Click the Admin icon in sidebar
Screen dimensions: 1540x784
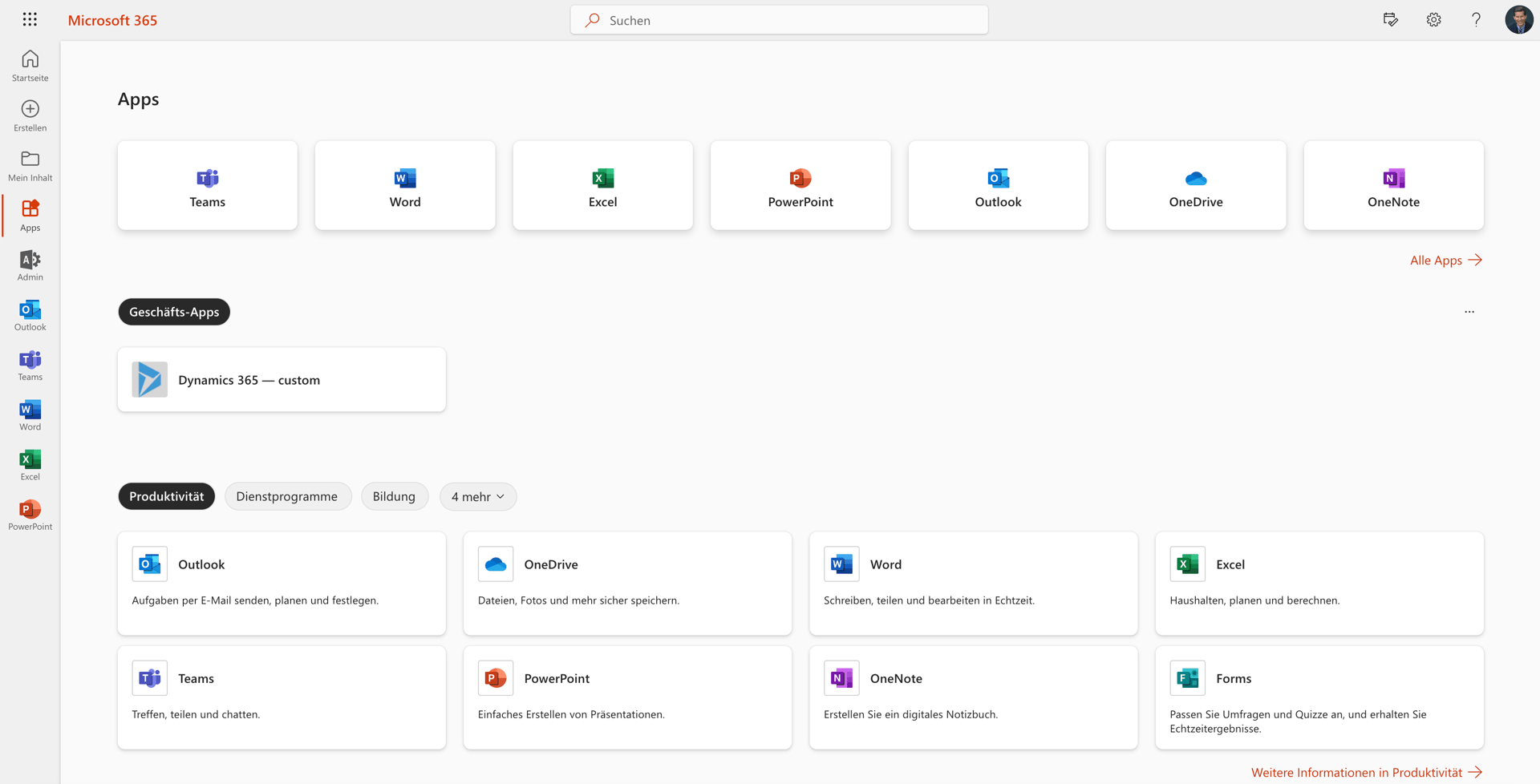click(x=30, y=265)
